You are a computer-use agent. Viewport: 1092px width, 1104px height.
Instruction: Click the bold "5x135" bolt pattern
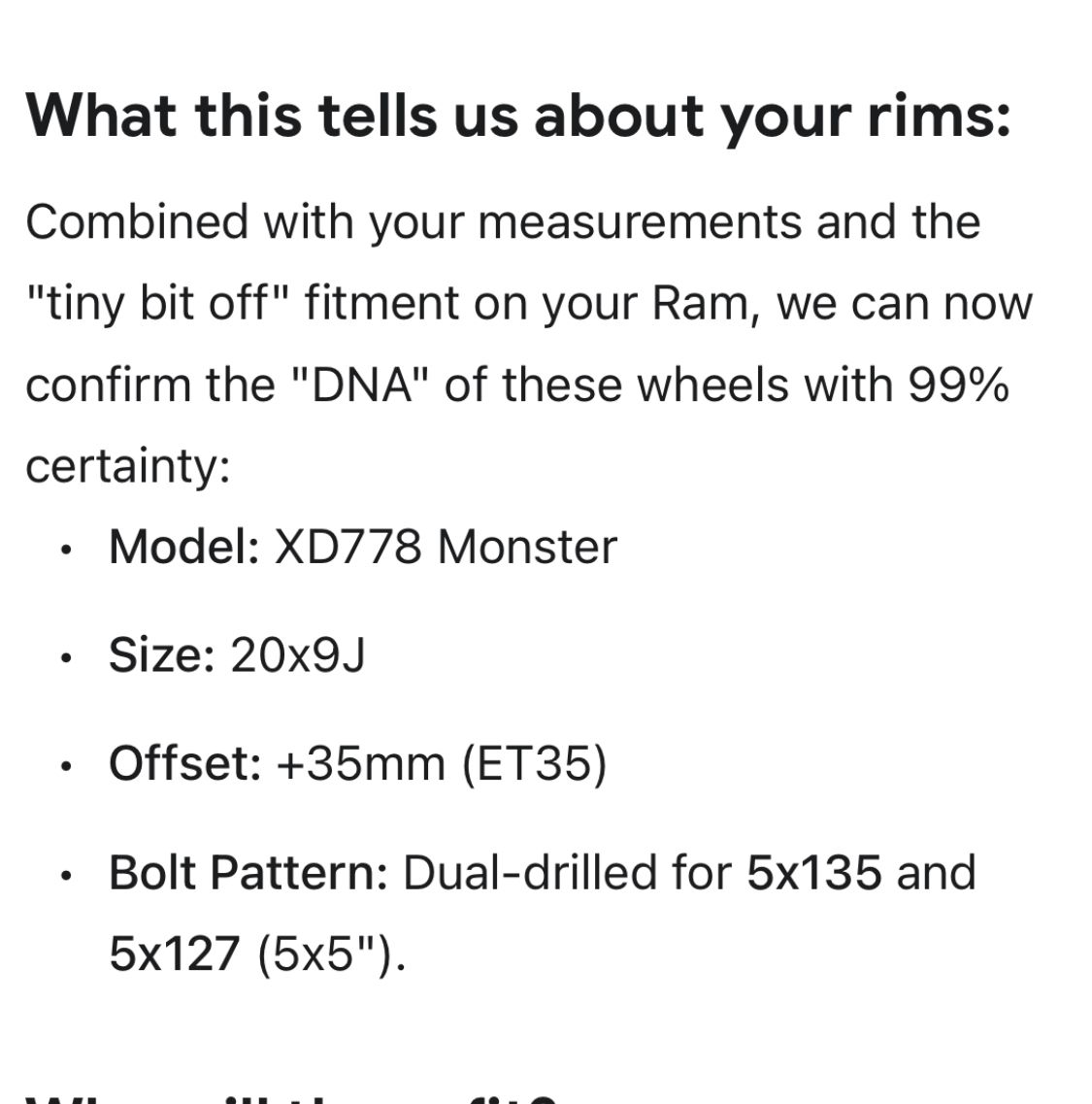[814, 873]
